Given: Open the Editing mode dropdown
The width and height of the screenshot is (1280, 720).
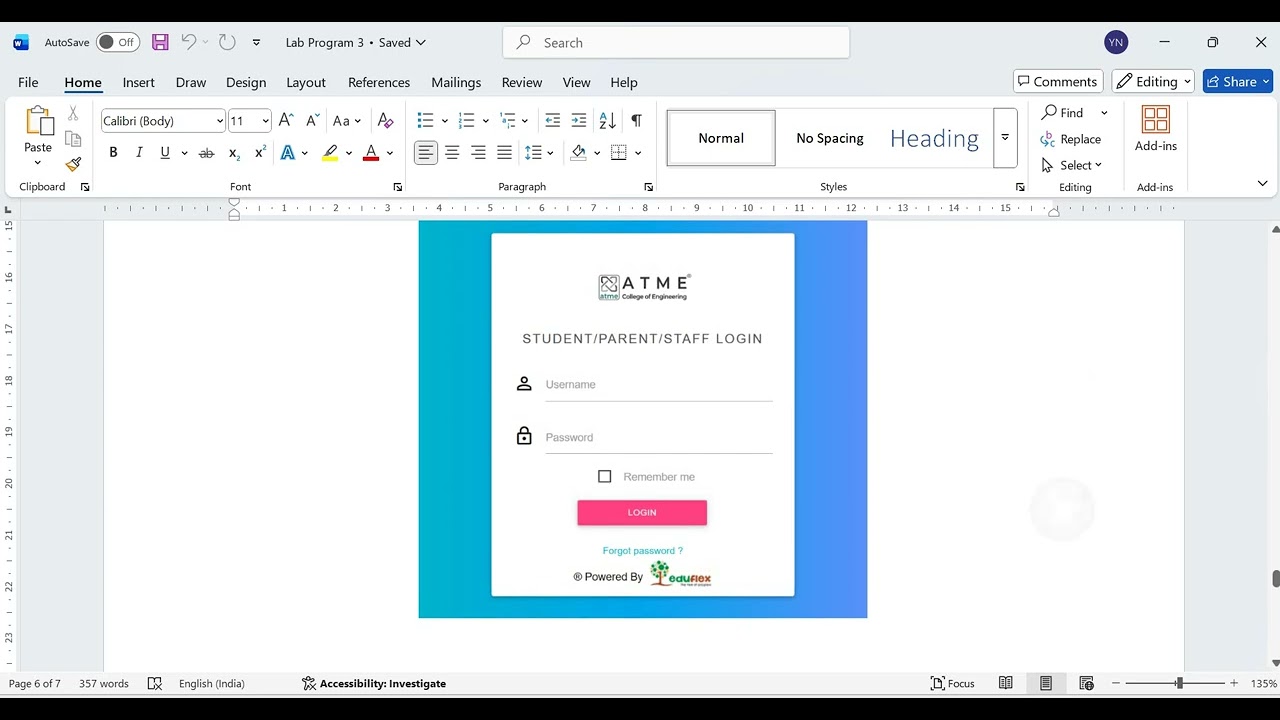Looking at the screenshot, I should coord(1154,82).
